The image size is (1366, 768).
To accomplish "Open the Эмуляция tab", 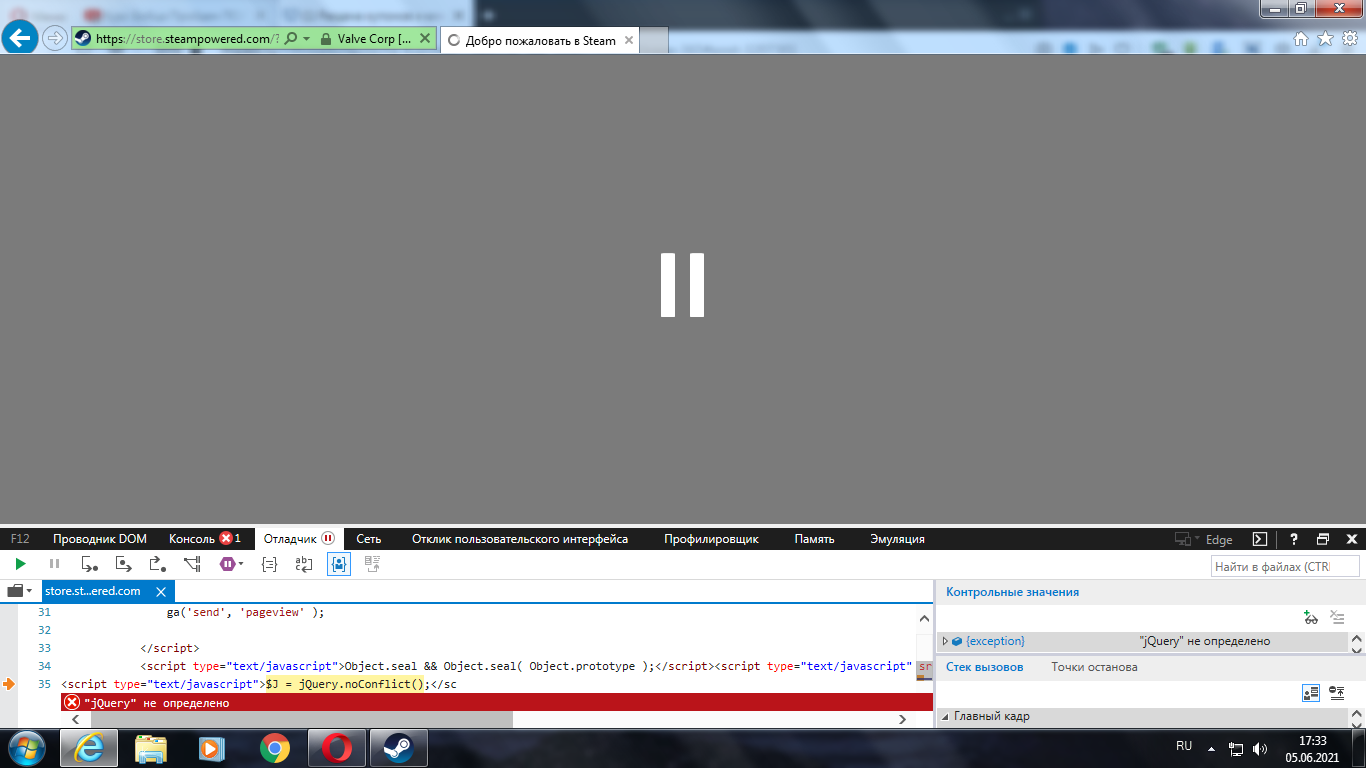I will point(897,539).
